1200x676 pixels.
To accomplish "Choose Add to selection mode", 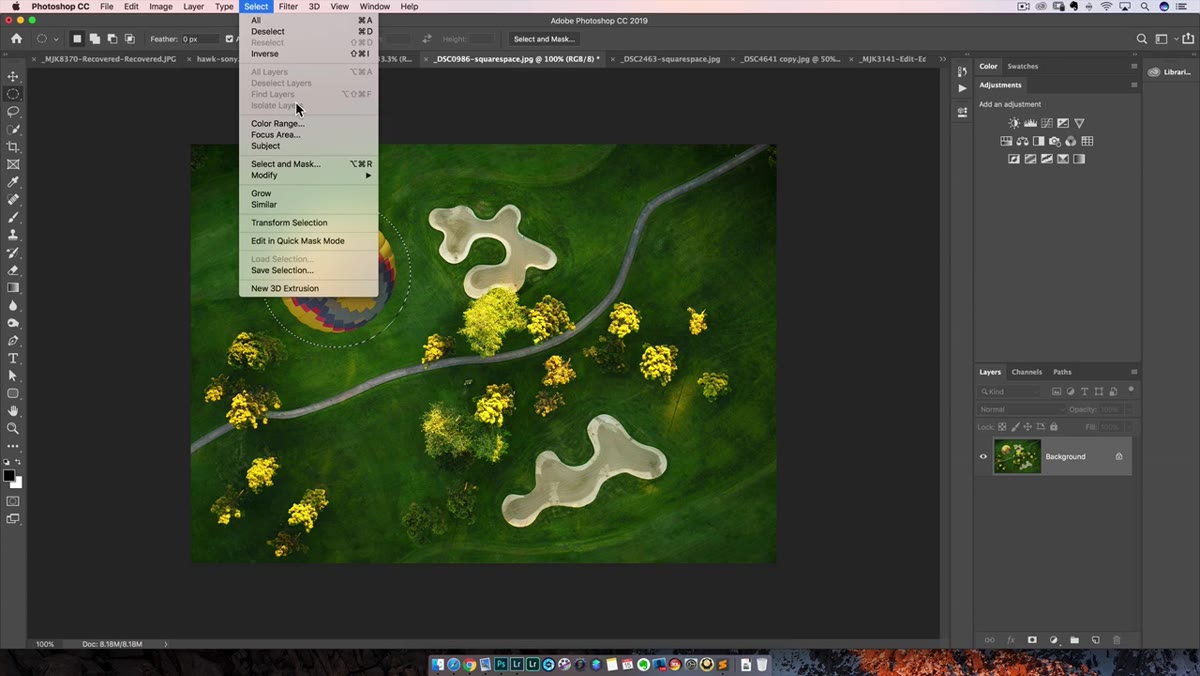I will 94,39.
